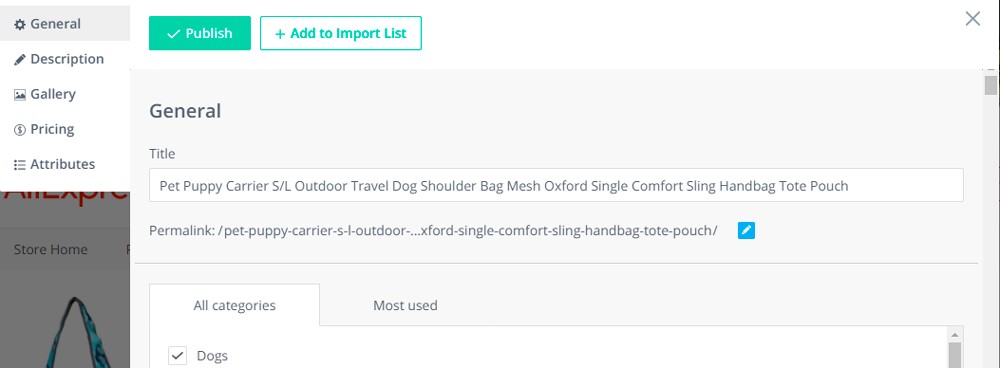This screenshot has height=368, width=1000.
Task: Select the All categories tab
Action: pyautogui.click(x=235, y=305)
